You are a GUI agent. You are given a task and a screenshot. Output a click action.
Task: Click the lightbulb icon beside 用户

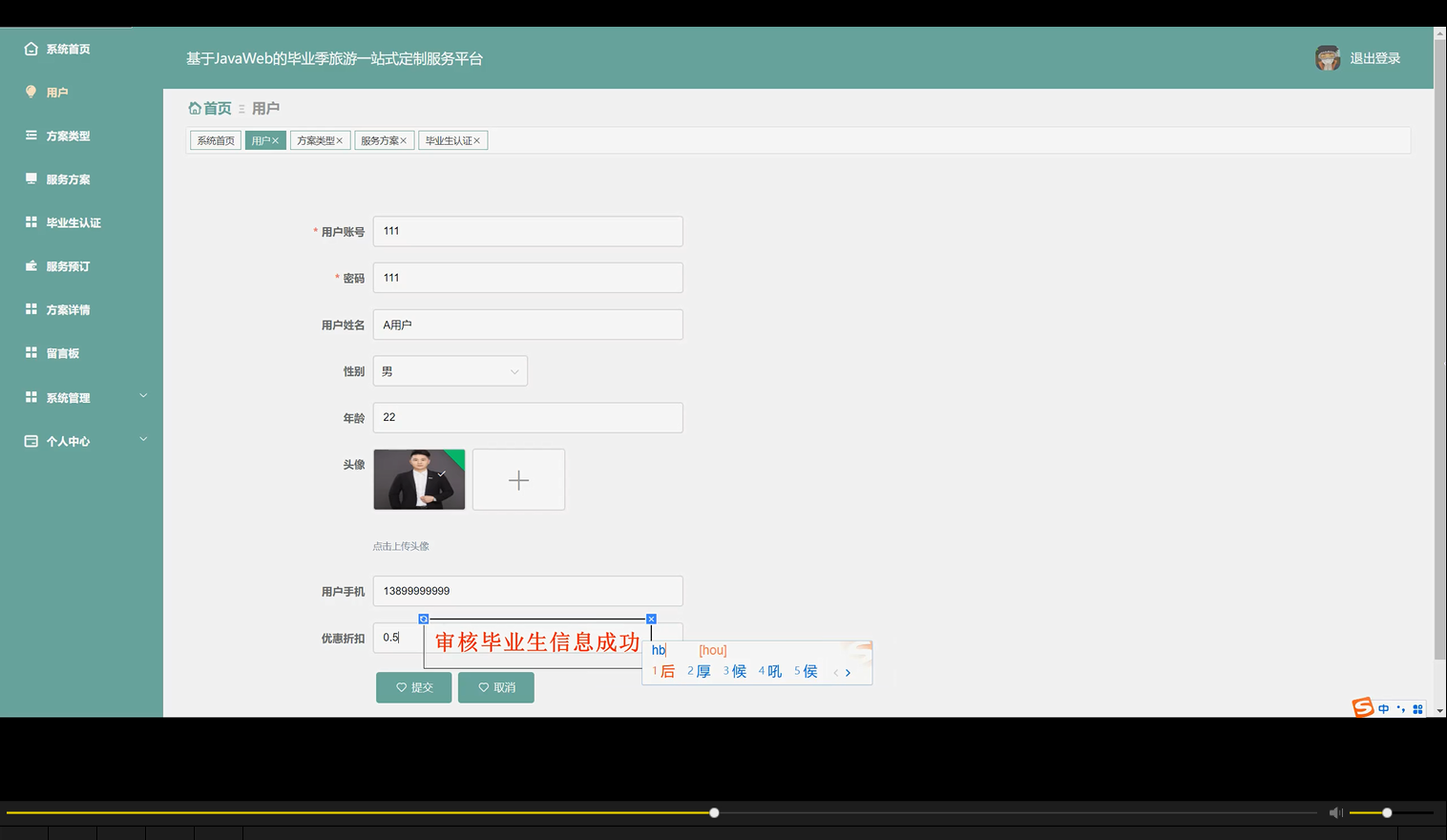click(x=31, y=92)
